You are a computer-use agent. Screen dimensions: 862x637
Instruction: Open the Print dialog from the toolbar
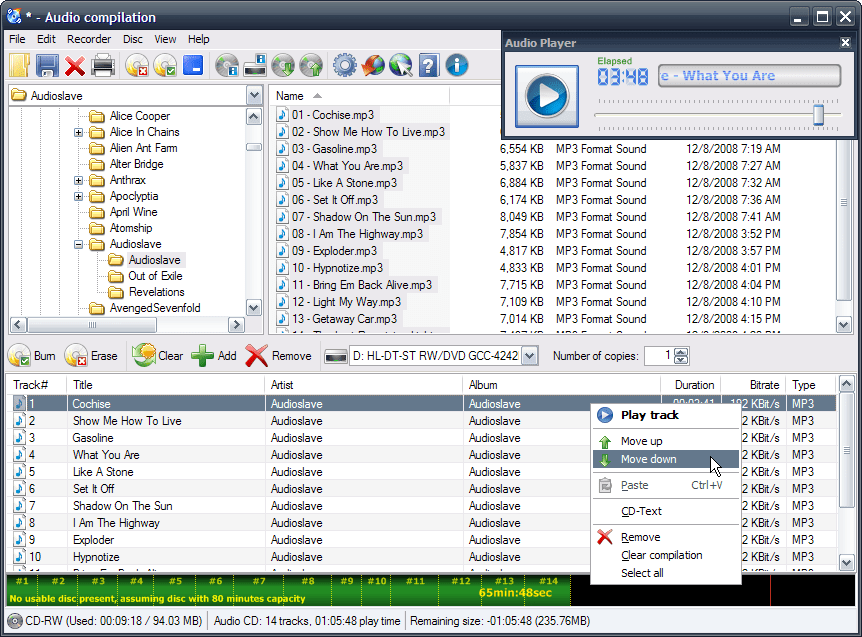point(103,64)
